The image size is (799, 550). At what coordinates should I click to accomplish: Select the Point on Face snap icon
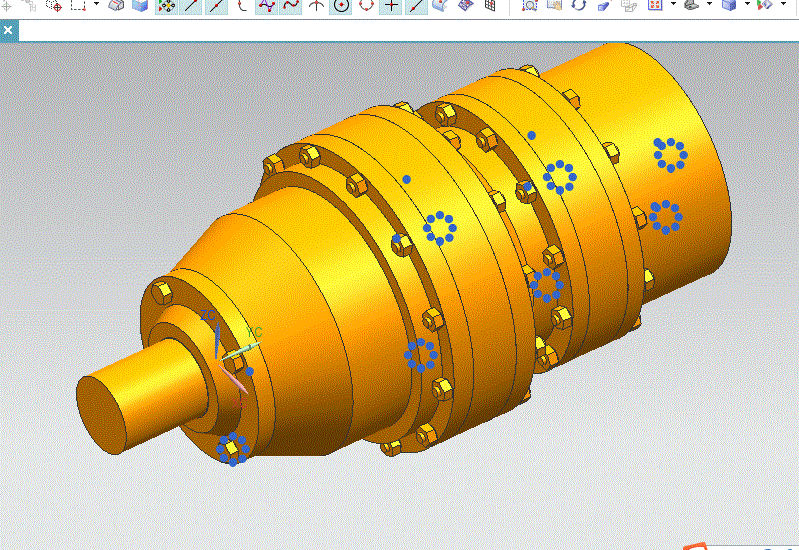(x=440, y=6)
